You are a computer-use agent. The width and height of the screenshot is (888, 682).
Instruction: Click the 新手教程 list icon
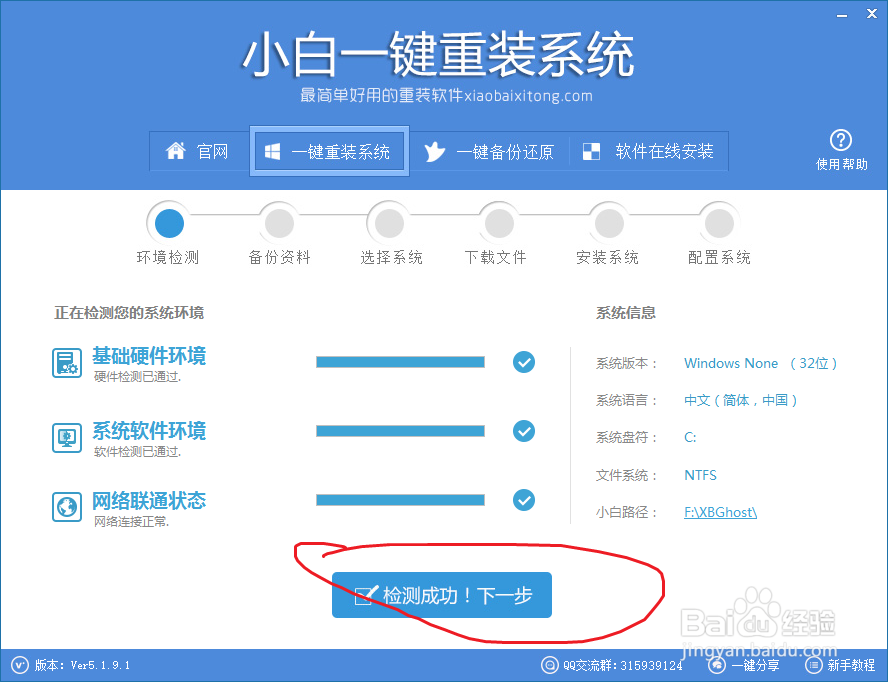tap(813, 665)
